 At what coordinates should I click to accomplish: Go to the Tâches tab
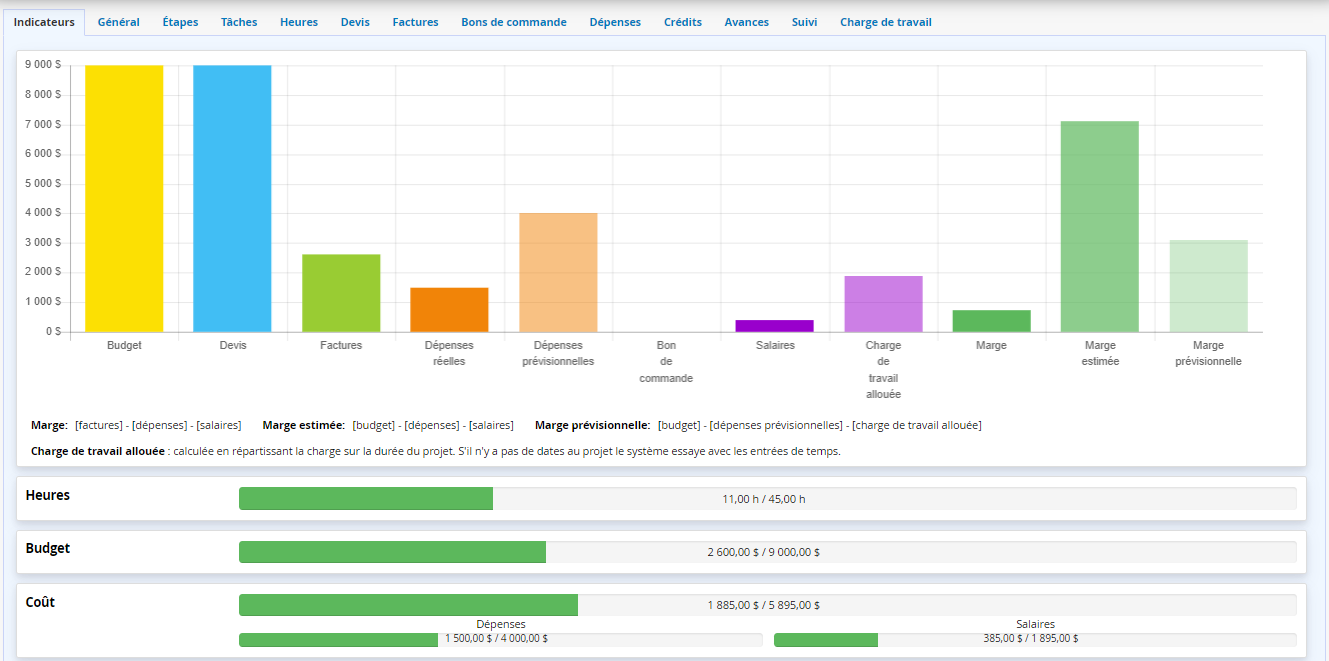[238, 22]
